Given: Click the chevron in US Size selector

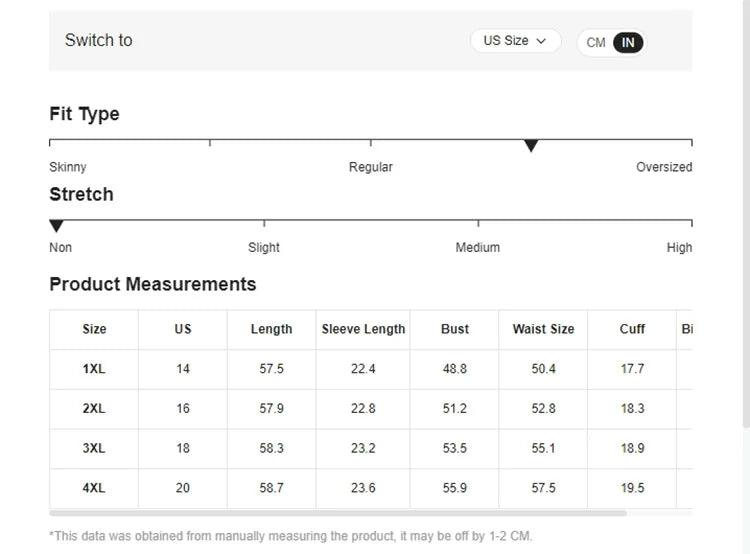Looking at the screenshot, I should point(542,41).
